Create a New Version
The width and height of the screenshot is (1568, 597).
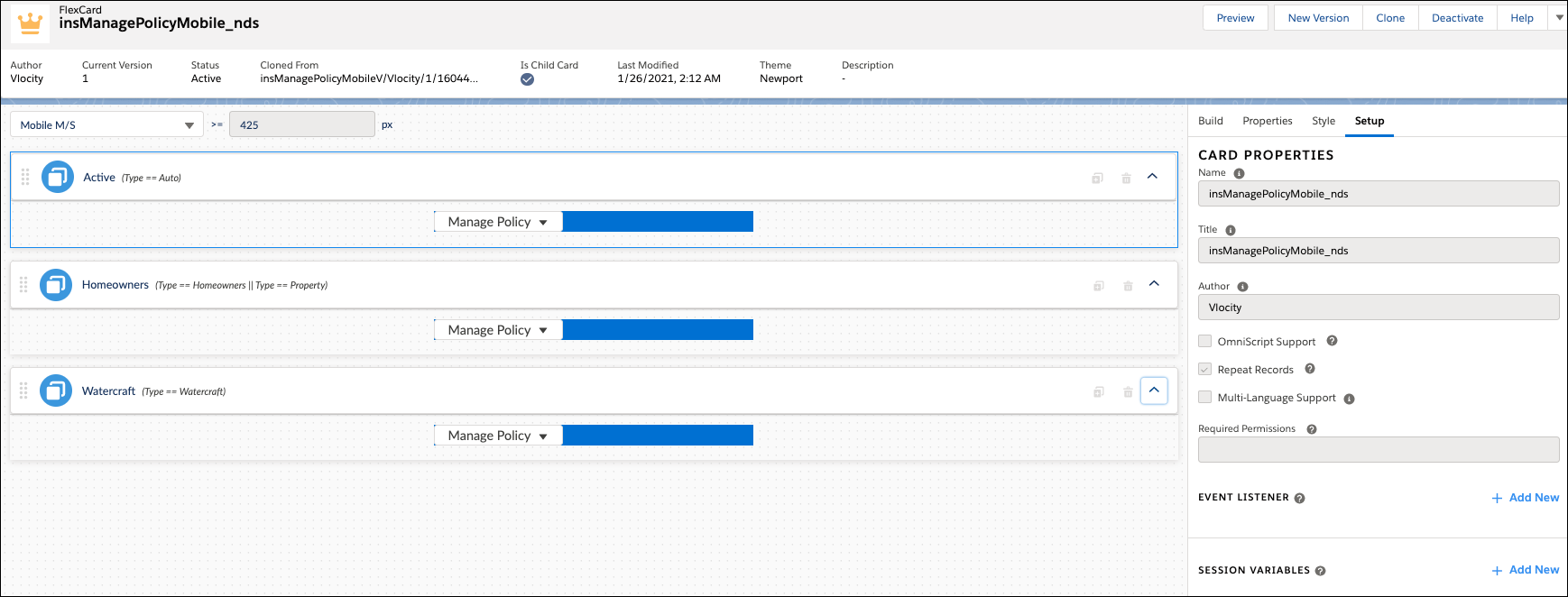pyautogui.click(x=1318, y=18)
